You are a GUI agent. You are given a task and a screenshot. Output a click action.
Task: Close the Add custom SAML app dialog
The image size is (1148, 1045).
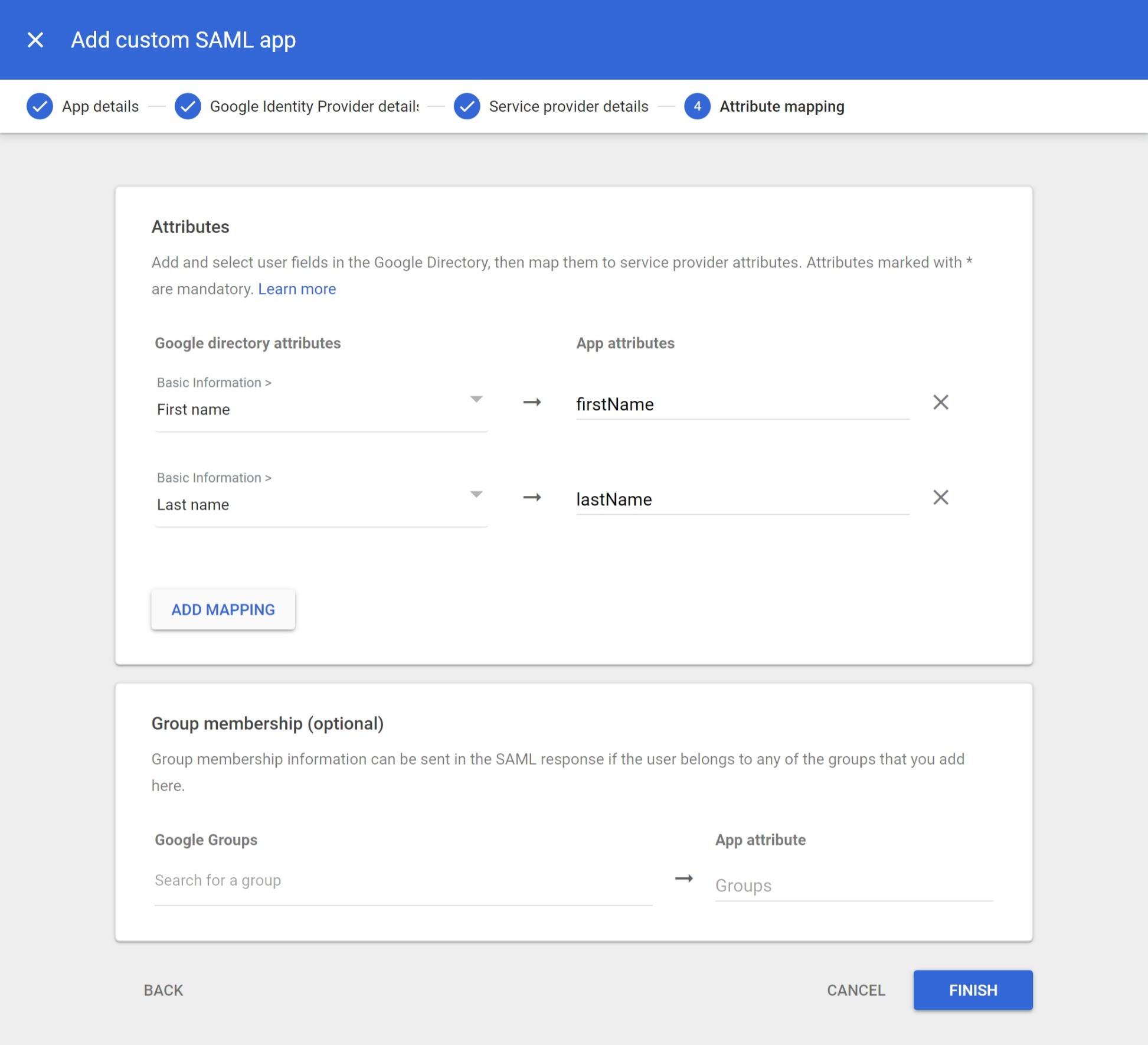tap(35, 40)
